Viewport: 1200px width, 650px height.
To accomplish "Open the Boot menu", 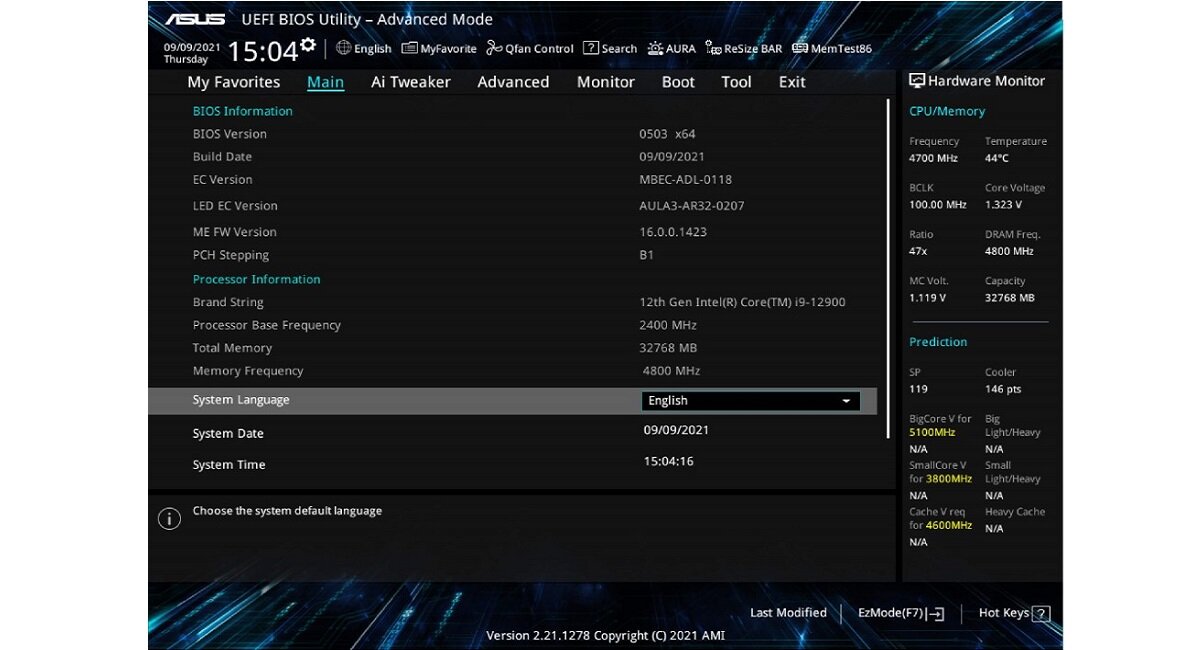I will (x=677, y=82).
